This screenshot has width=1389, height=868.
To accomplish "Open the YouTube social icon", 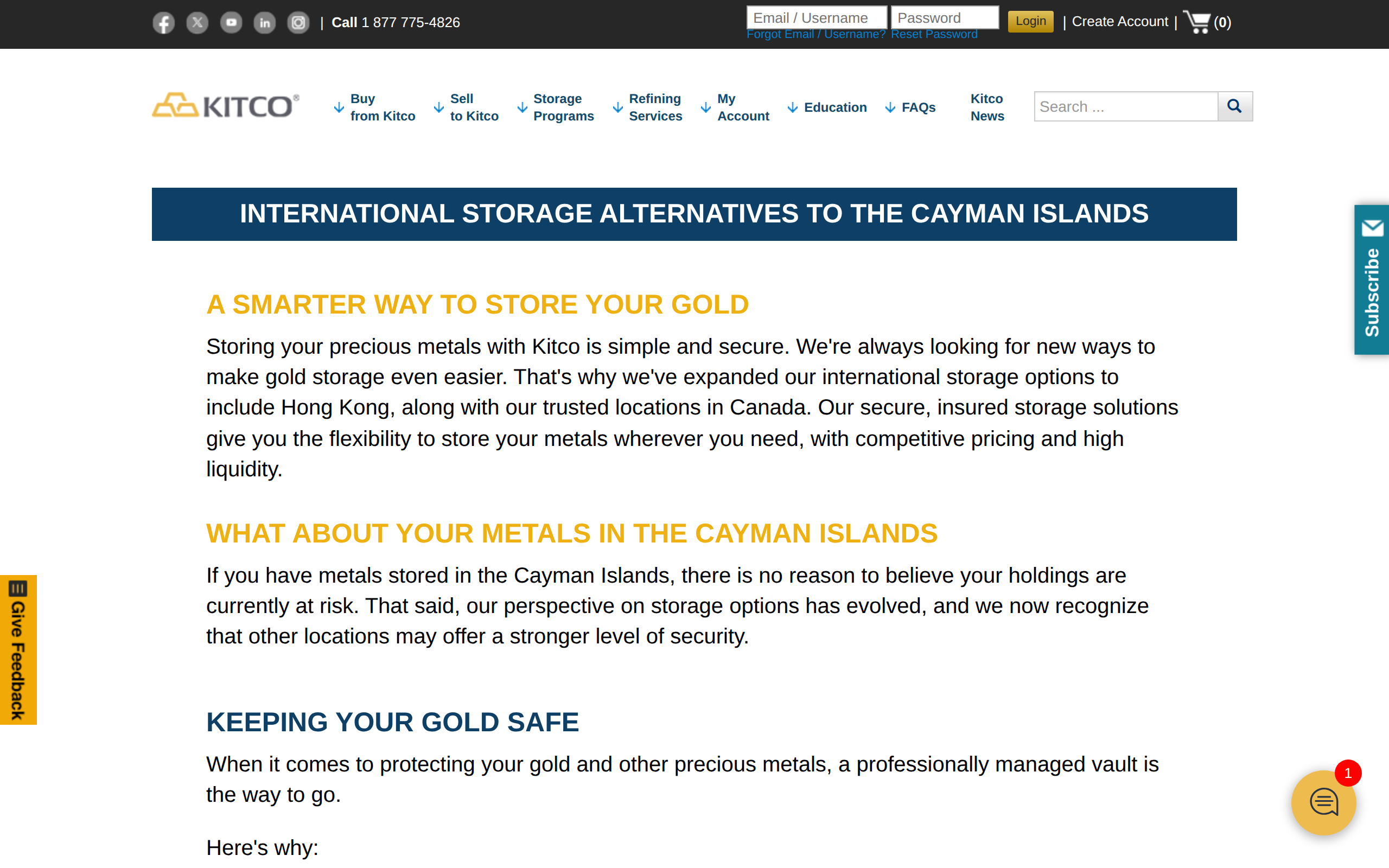I will (x=231, y=23).
